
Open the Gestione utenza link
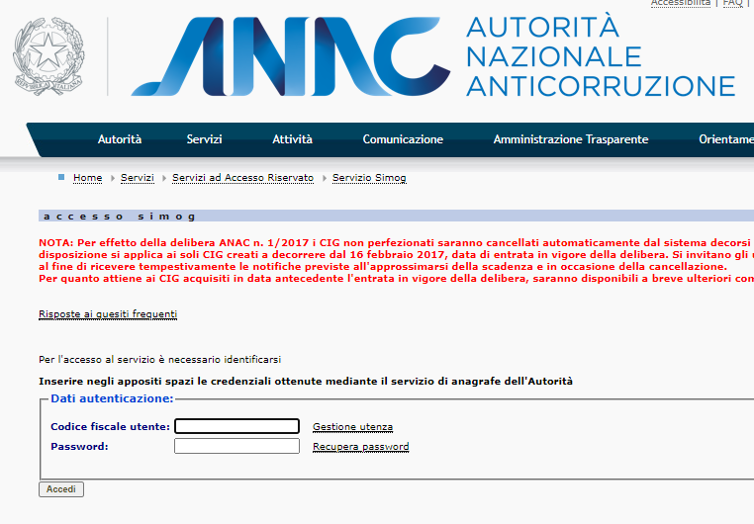coord(352,427)
